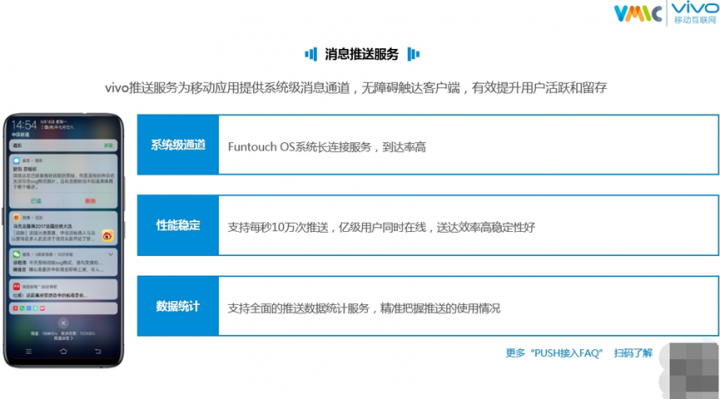Tap the blue app icon in the first notification

click(x=17, y=161)
